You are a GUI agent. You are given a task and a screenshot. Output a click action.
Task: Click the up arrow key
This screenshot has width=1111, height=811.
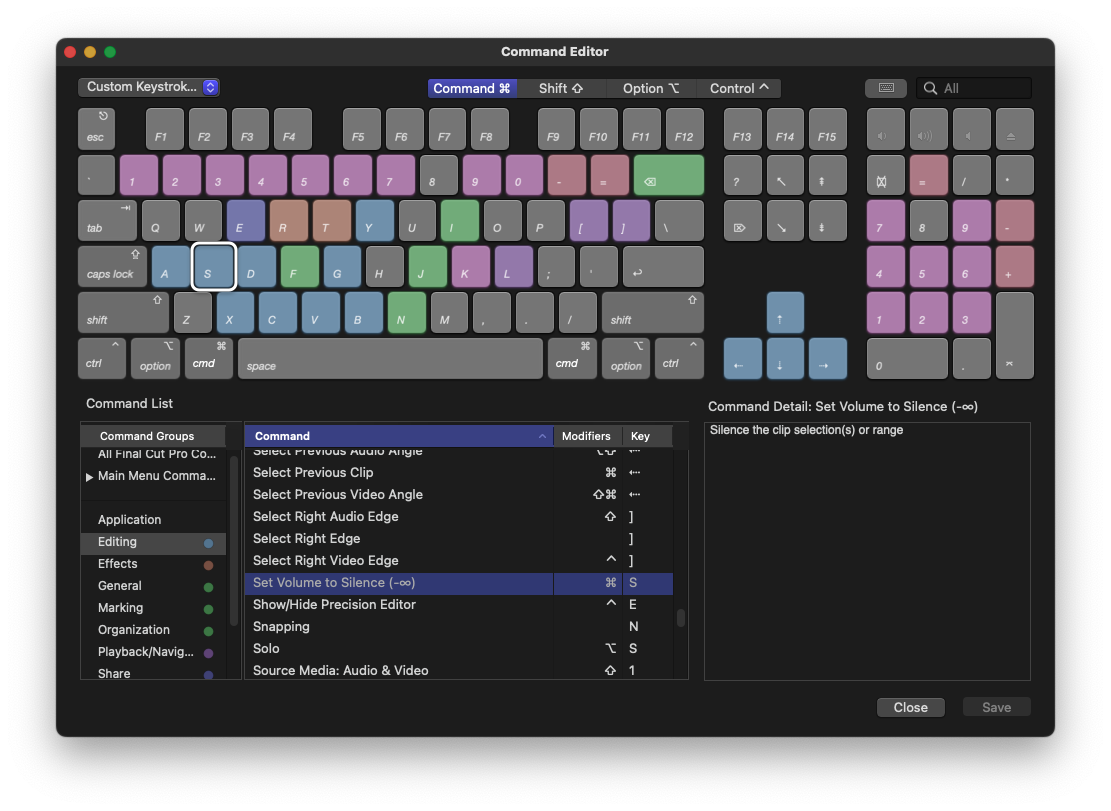785,312
